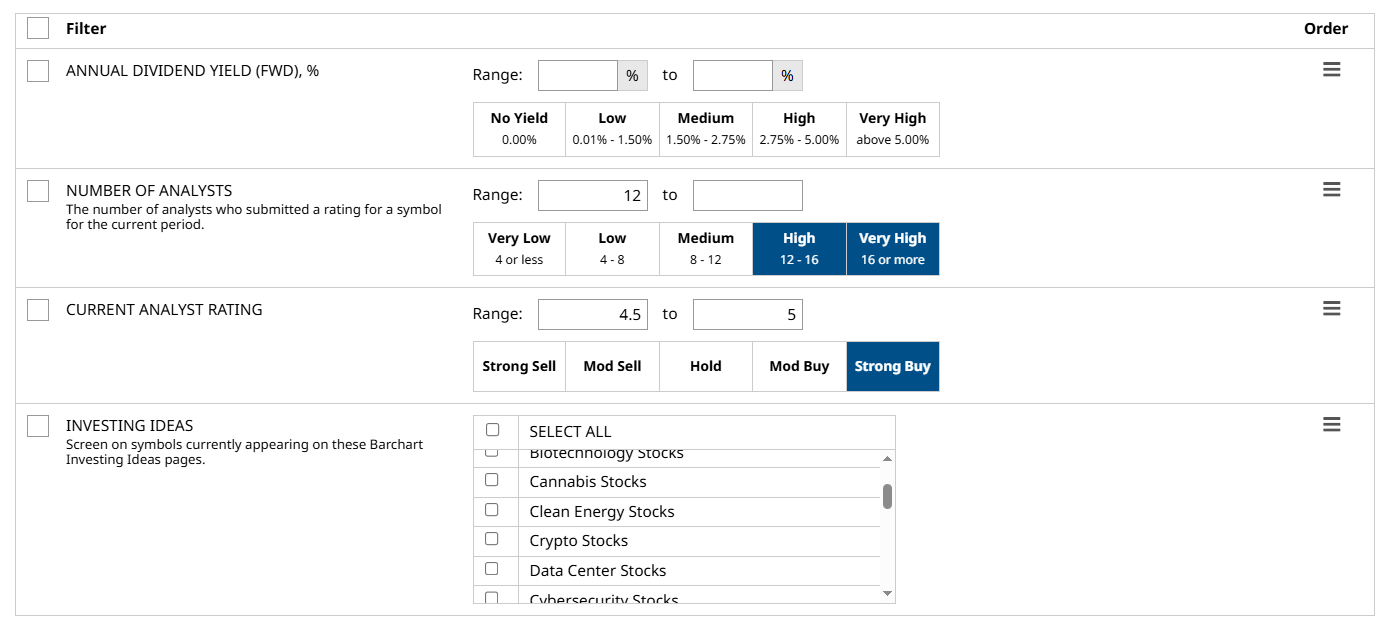Pick the Strong Sell rating button
This screenshot has width=1390, height=634.
[x=519, y=366]
